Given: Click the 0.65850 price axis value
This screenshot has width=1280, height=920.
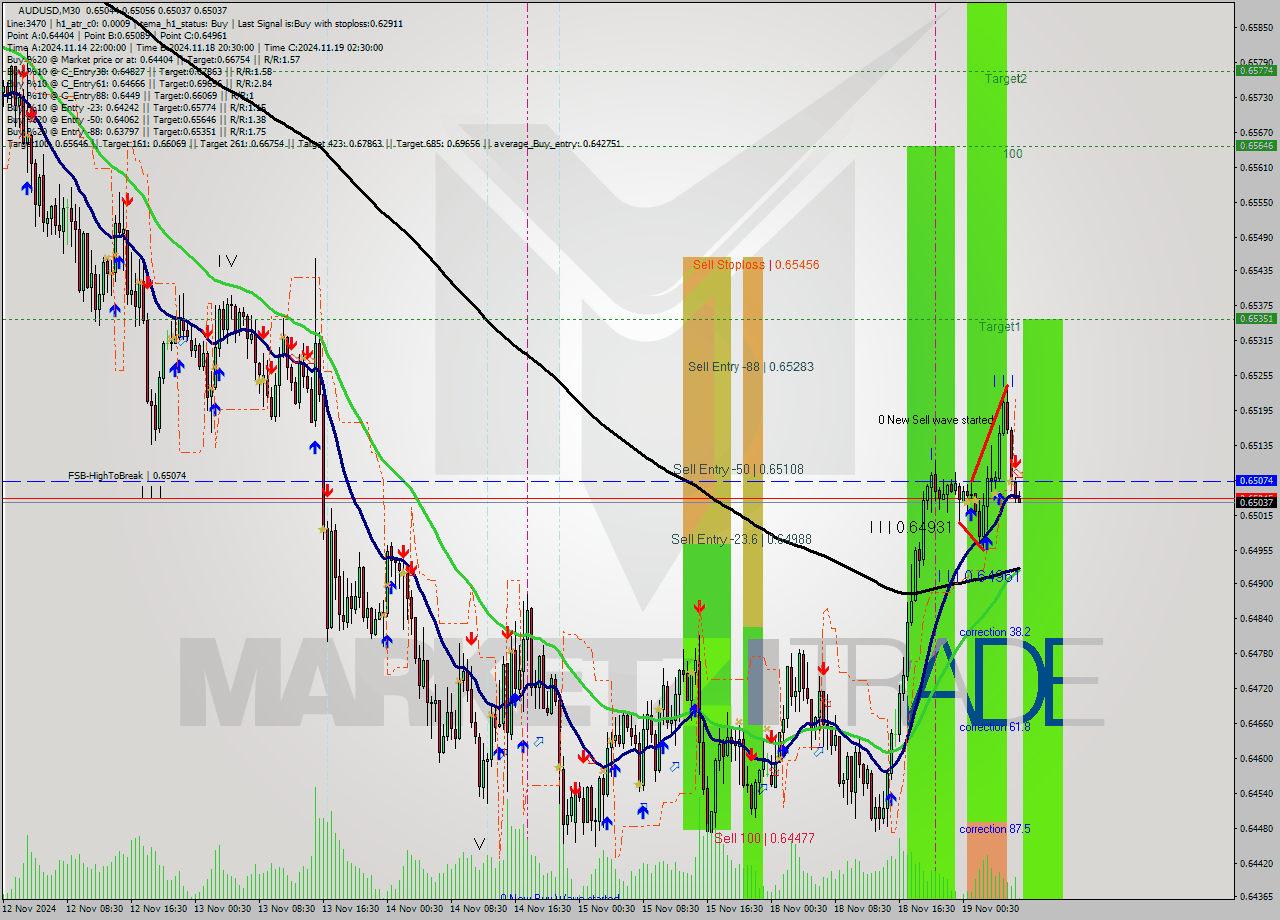Looking at the screenshot, I should pyautogui.click(x=1256, y=27).
